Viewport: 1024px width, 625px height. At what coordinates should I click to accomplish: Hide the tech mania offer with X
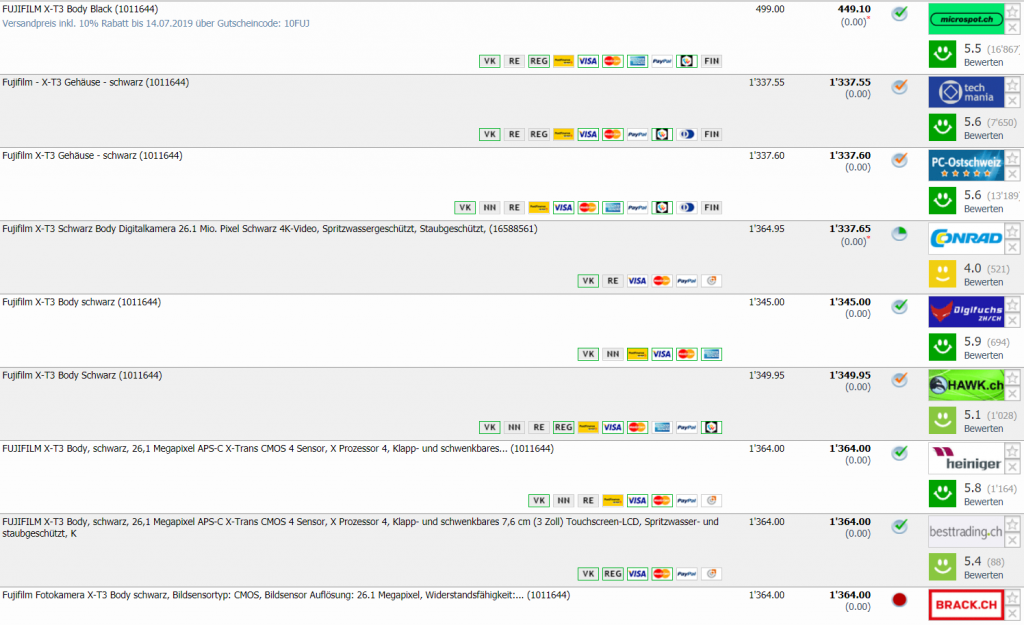tap(1012, 101)
